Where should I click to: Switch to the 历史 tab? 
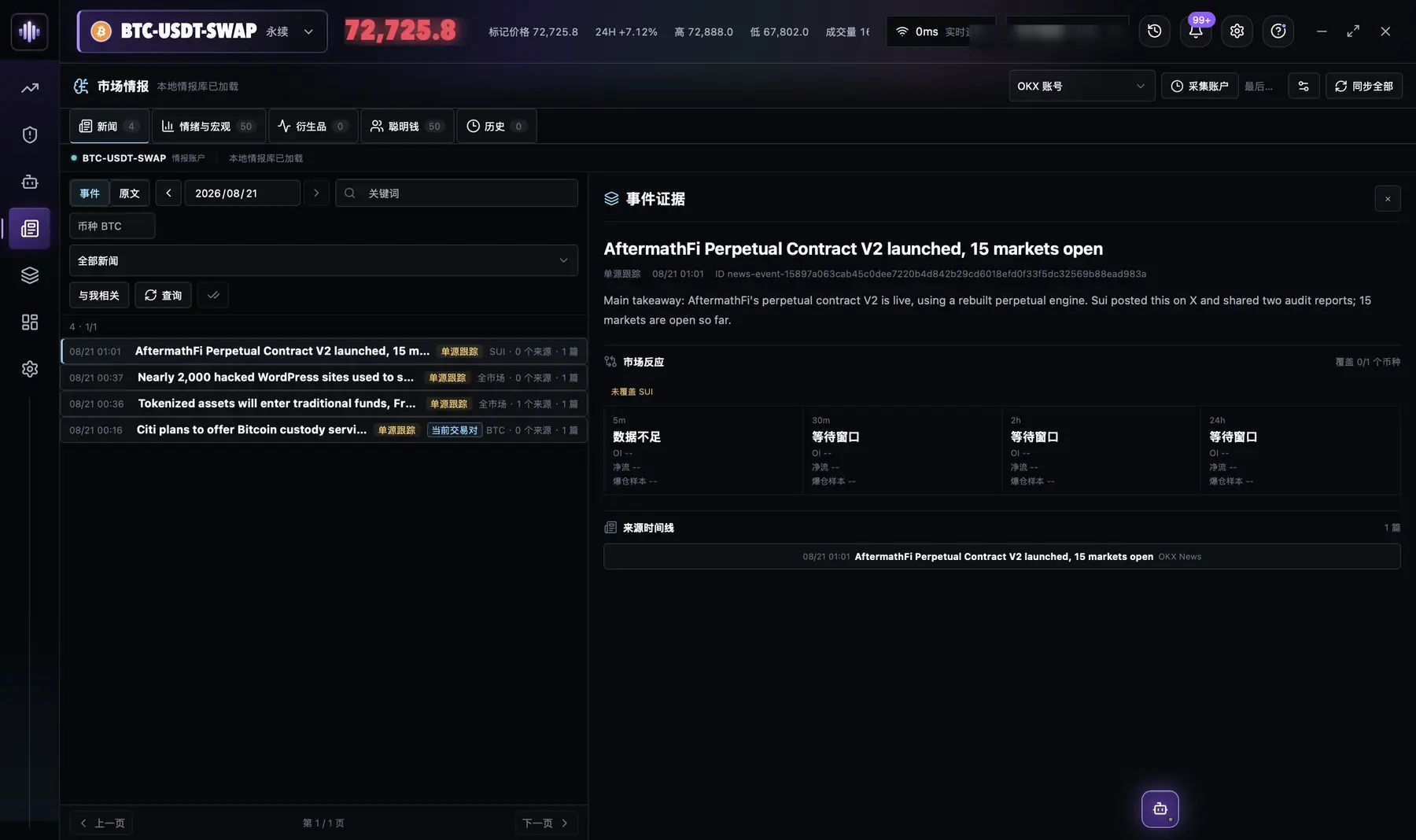(496, 126)
